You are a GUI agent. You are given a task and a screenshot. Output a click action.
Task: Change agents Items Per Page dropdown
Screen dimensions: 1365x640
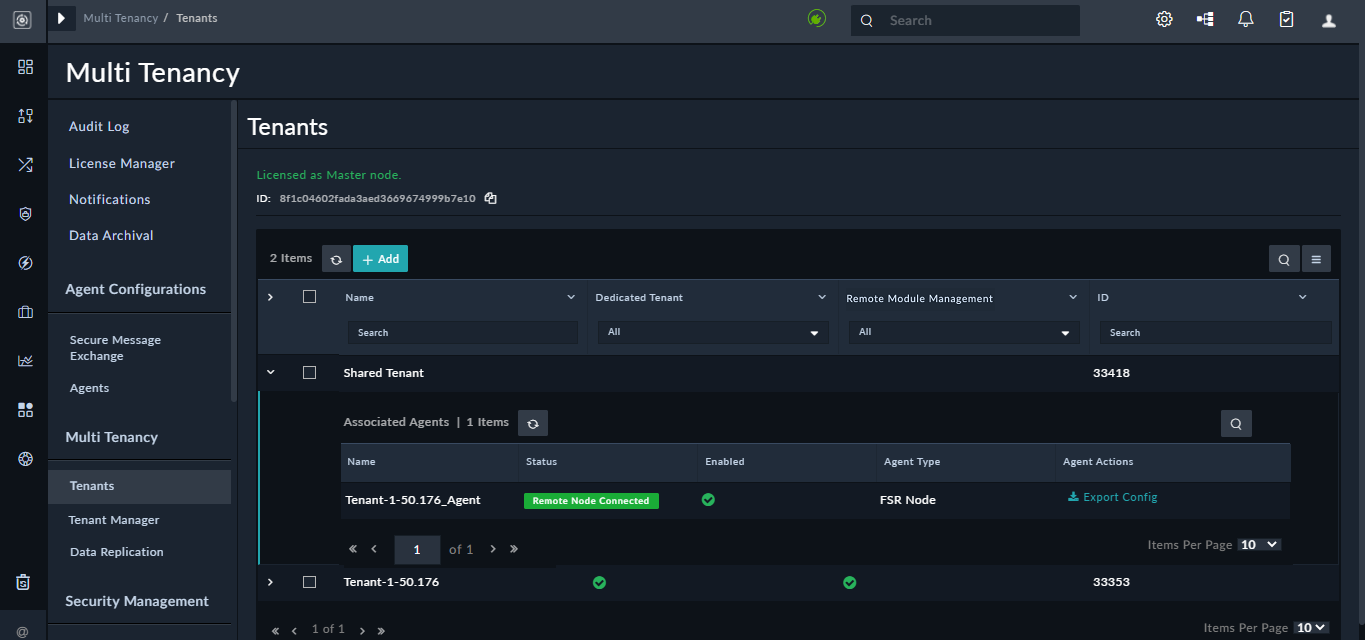point(1259,545)
